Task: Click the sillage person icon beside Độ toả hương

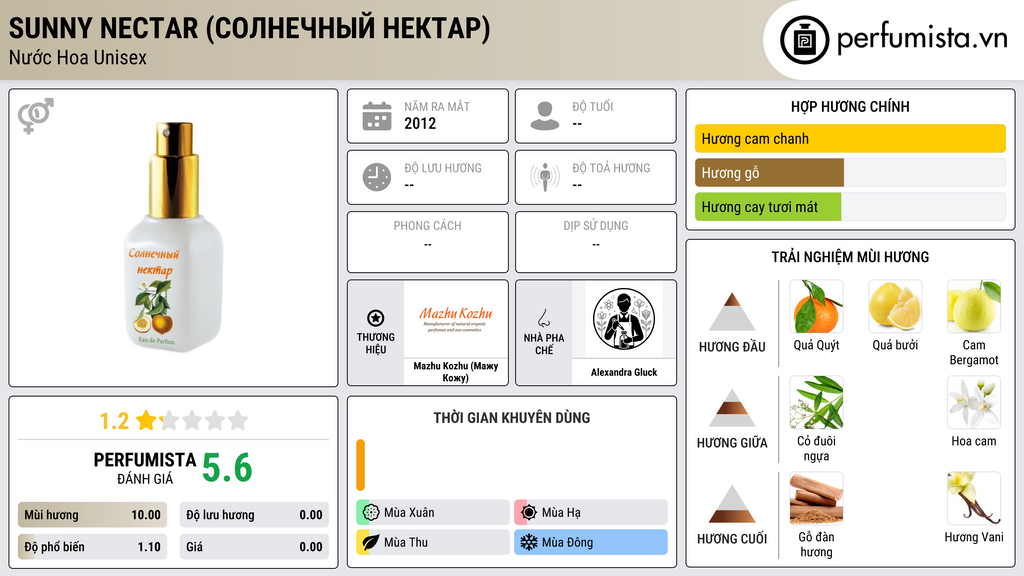Action: tap(545, 177)
